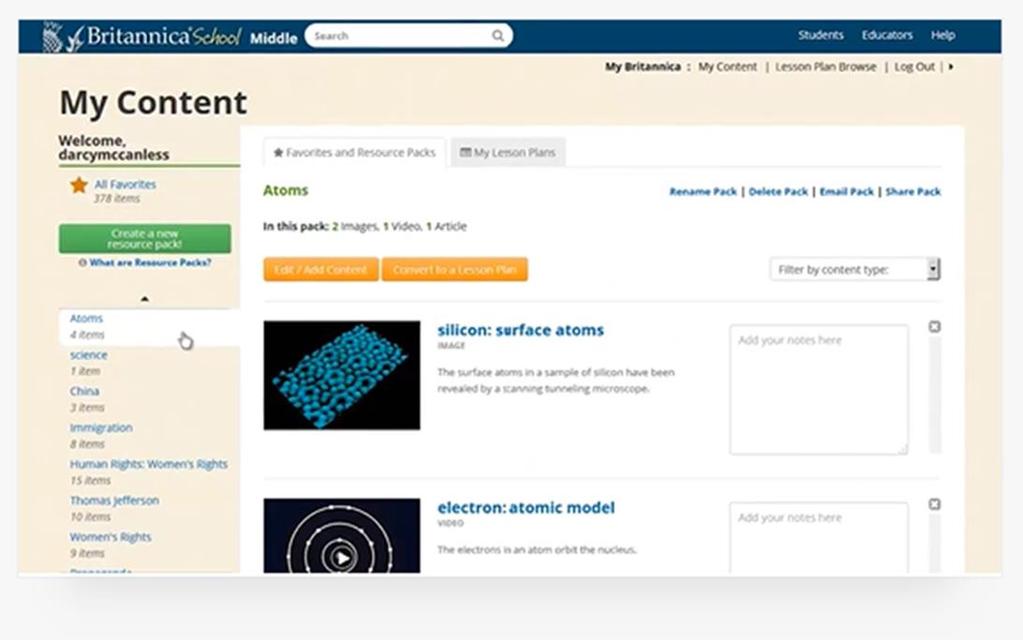
Task: Click the Edit / Add Content button
Action: click(x=321, y=269)
